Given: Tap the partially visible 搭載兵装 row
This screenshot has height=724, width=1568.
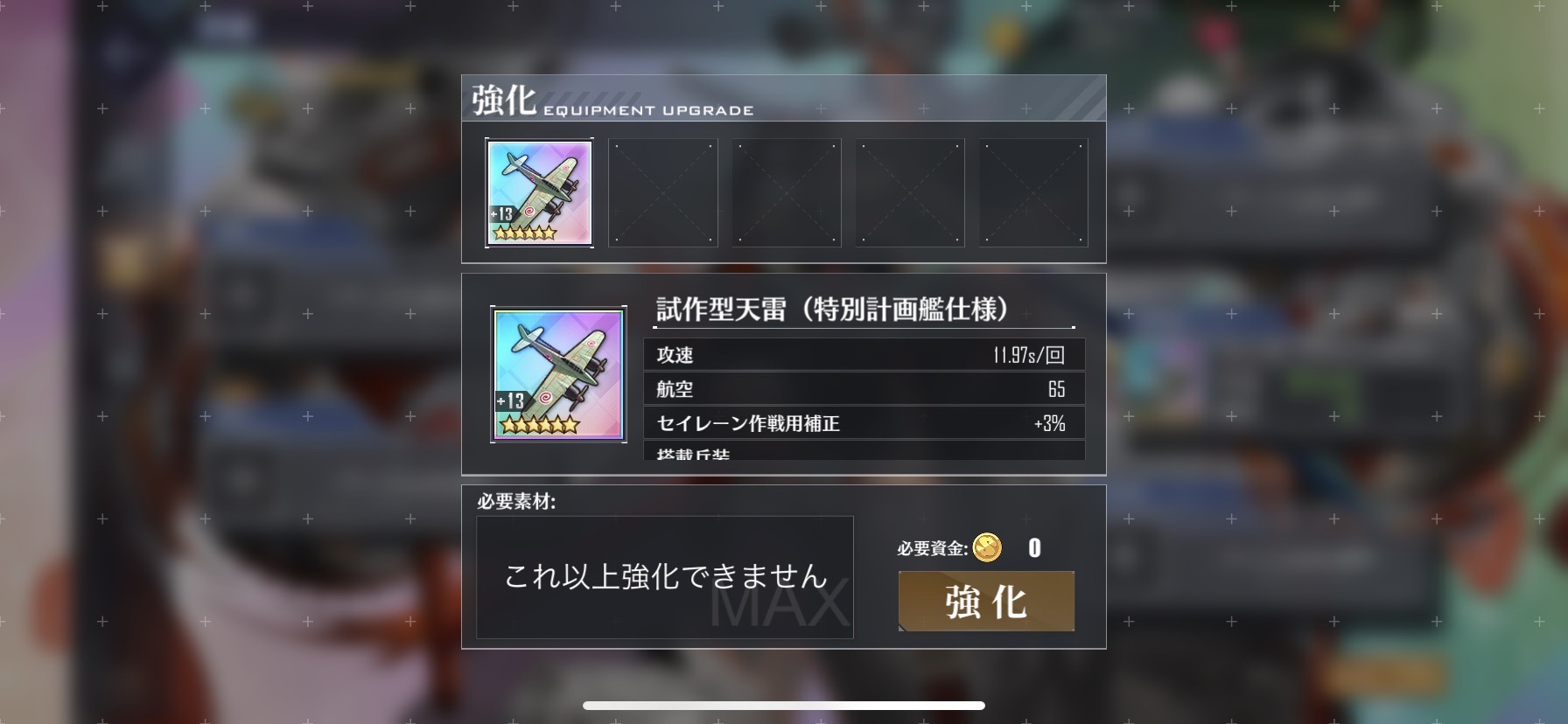Looking at the screenshot, I should tap(864, 451).
